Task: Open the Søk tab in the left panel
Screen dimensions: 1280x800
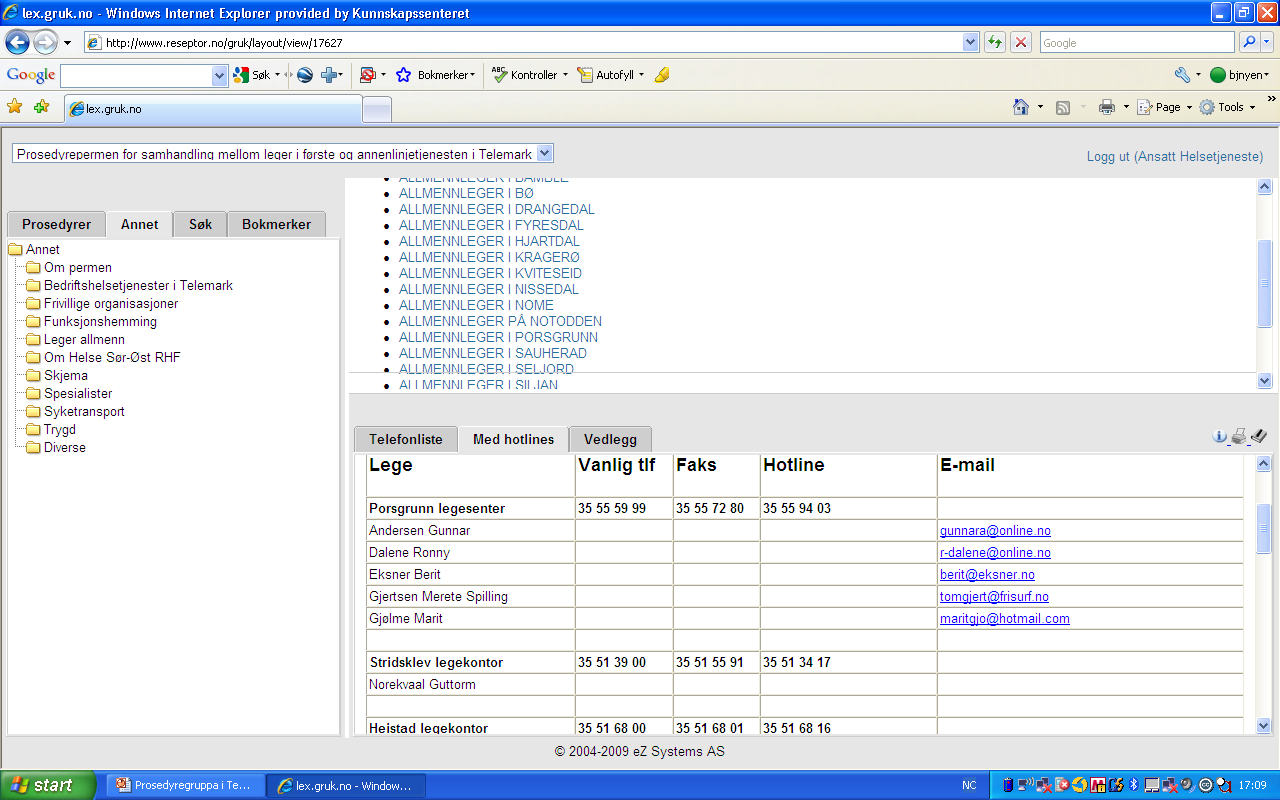Action: coord(200,224)
